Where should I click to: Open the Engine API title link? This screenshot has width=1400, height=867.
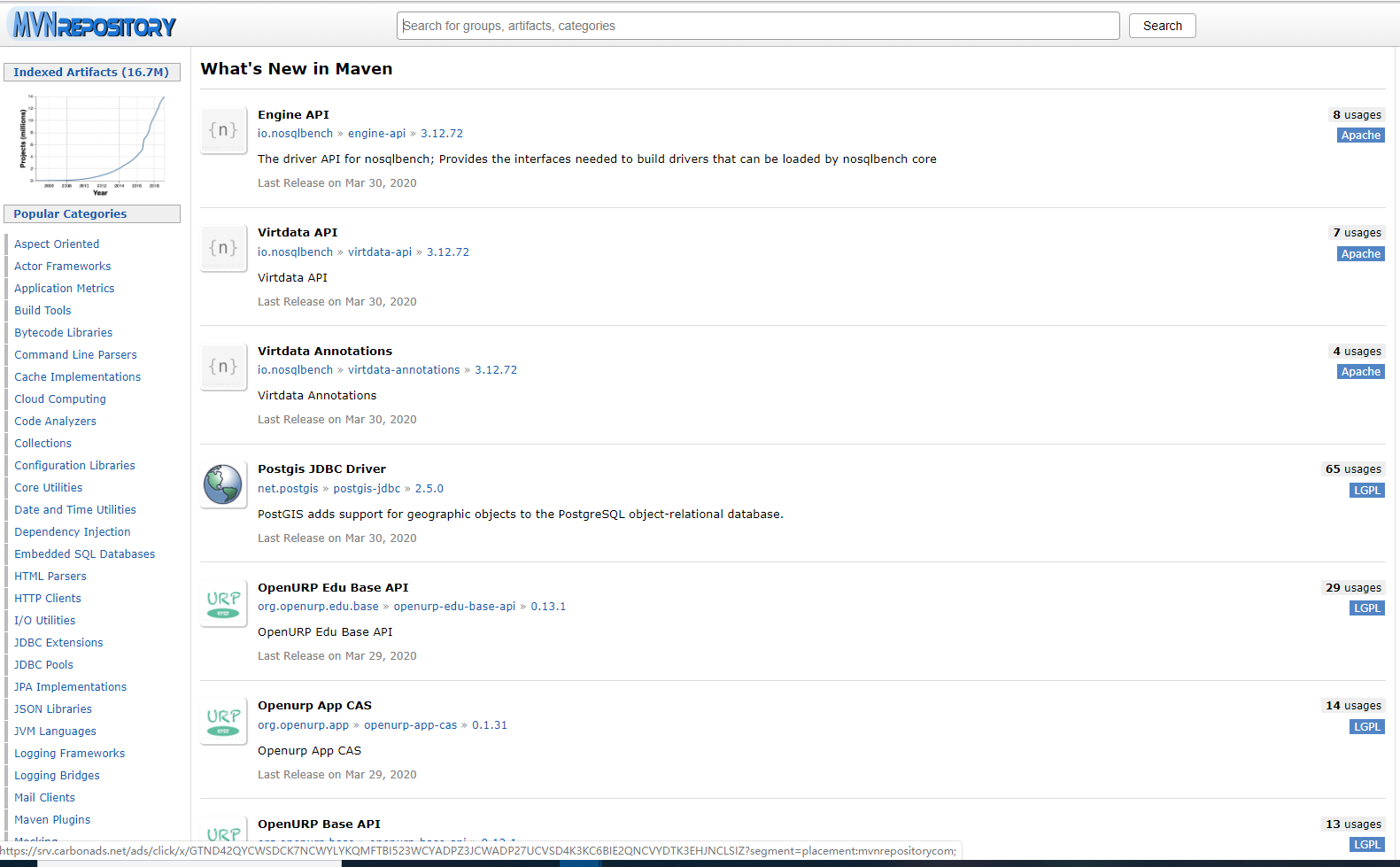tap(293, 115)
